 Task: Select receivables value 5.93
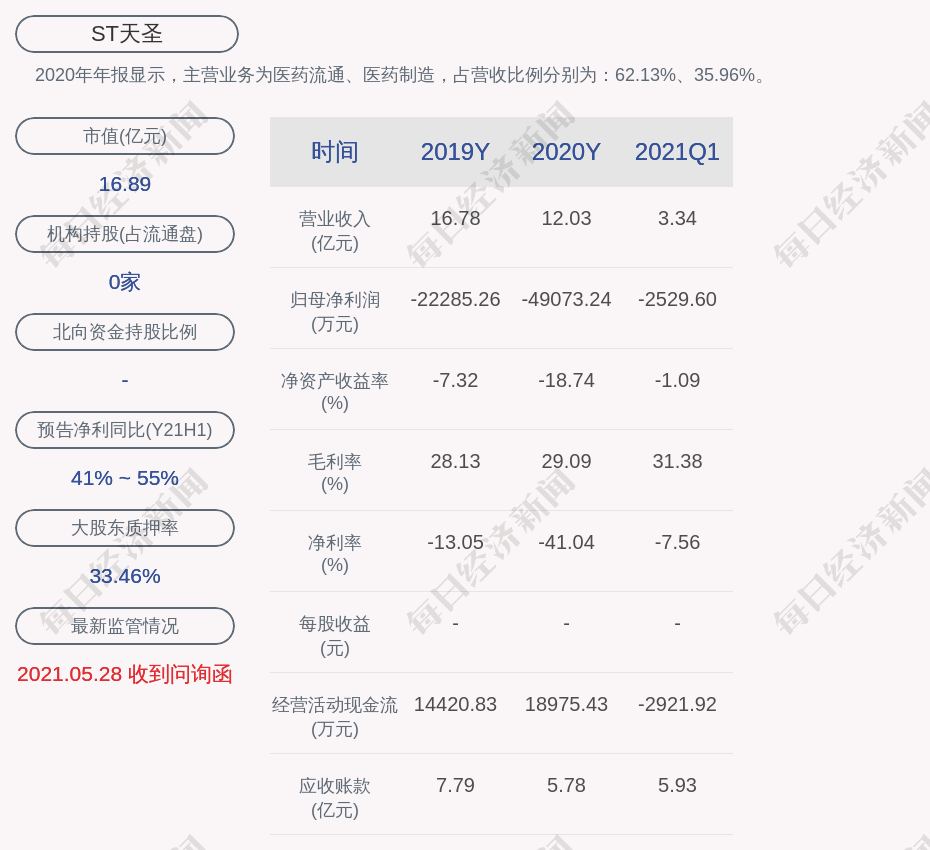pos(677,785)
